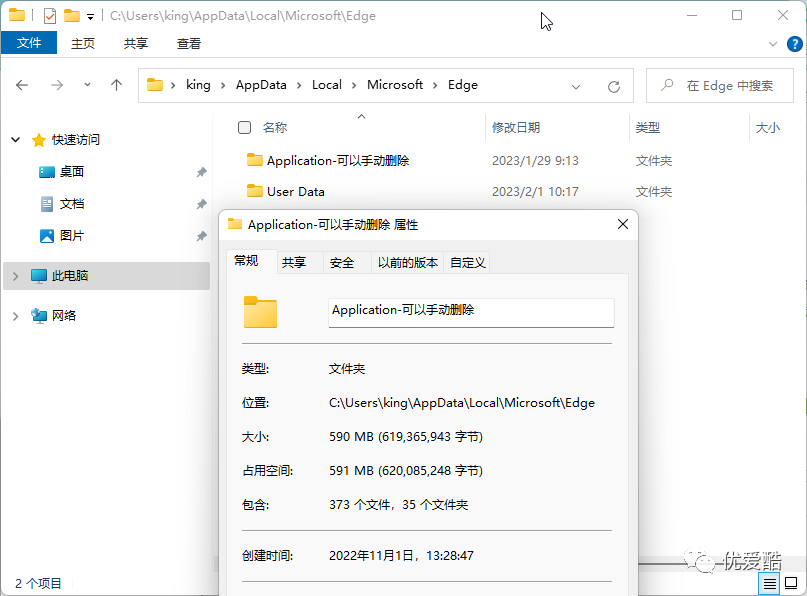Click the location path C:\Users\king\AppData\Local\Microsoft\Edge

click(462, 403)
